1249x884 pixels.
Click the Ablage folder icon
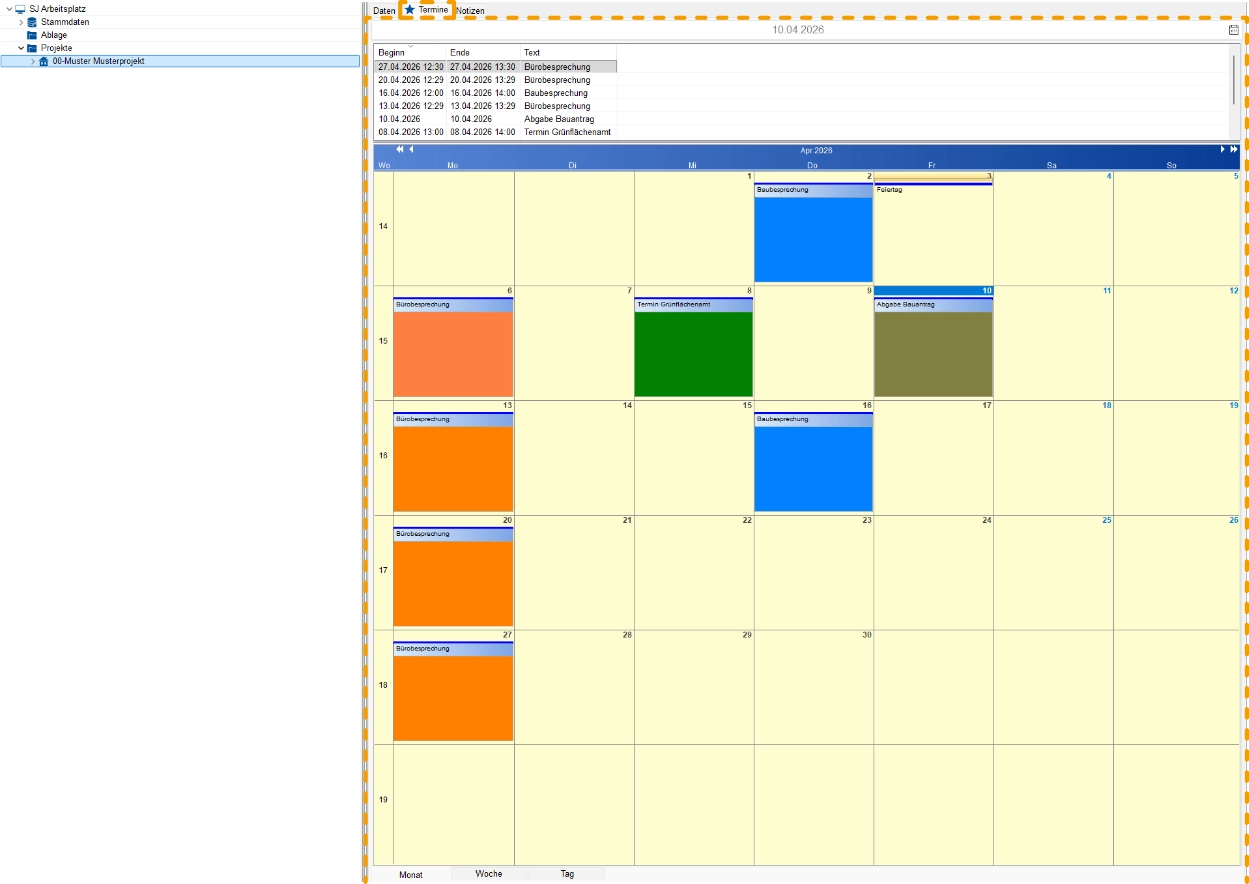point(32,35)
